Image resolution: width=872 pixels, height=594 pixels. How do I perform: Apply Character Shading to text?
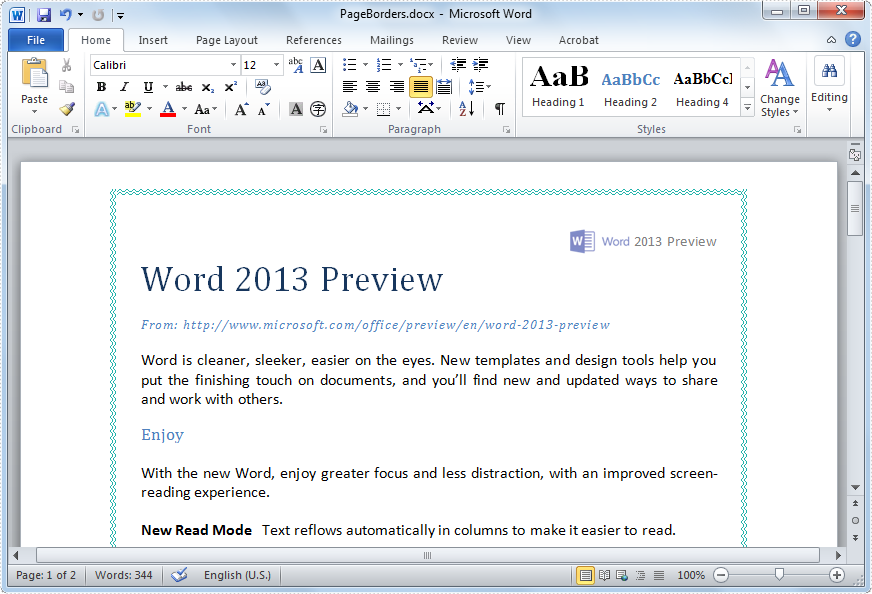coord(296,109)
